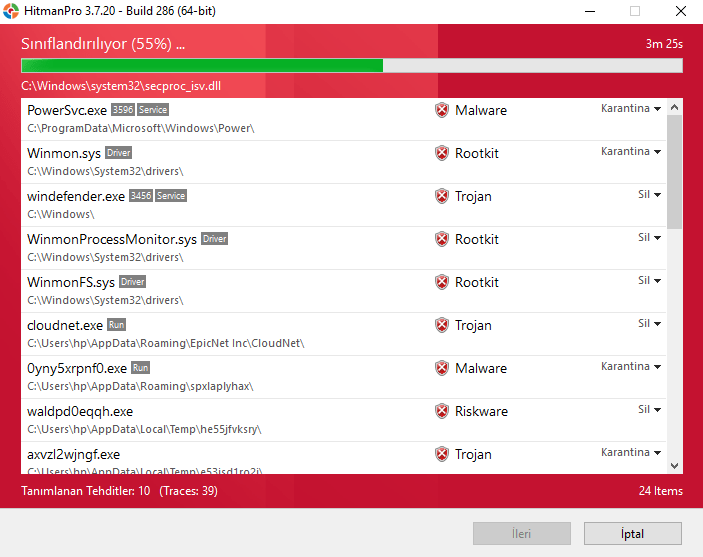The height and width of the screenshot is (557, 703).
Task: Click the Tanımlanan Tehditler: 10 counter
Action: pyautogui.click(x=86, y=491)
